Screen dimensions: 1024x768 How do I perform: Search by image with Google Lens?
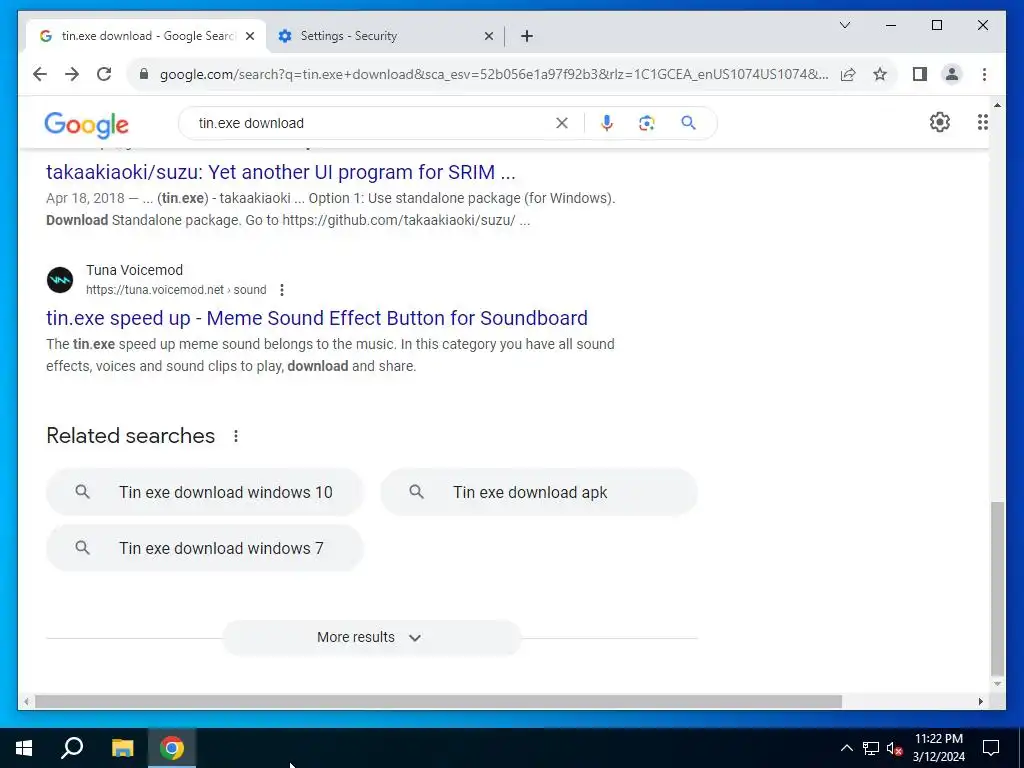[647, 123]
